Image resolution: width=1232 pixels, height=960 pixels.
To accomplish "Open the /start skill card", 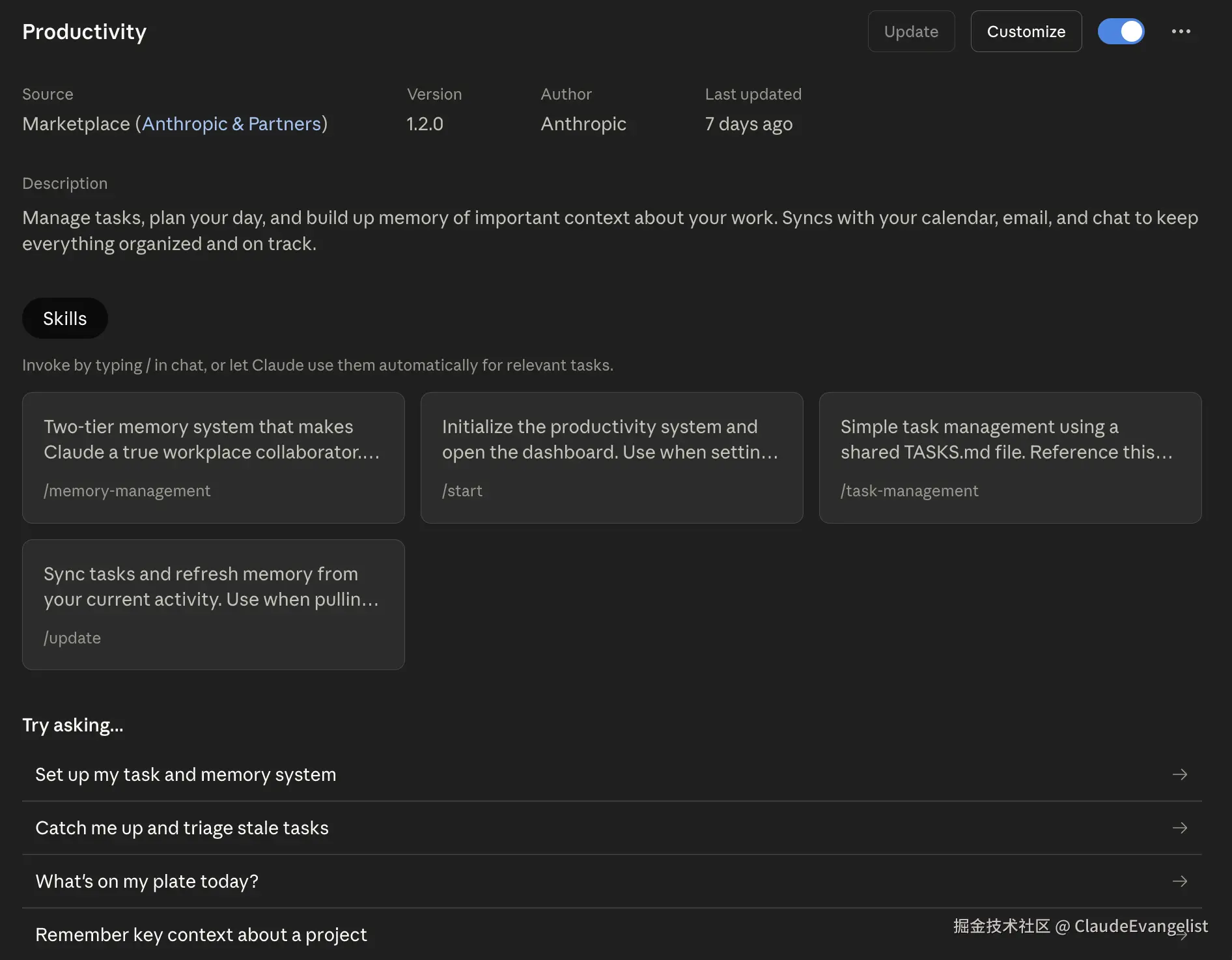I will [612, 458].
